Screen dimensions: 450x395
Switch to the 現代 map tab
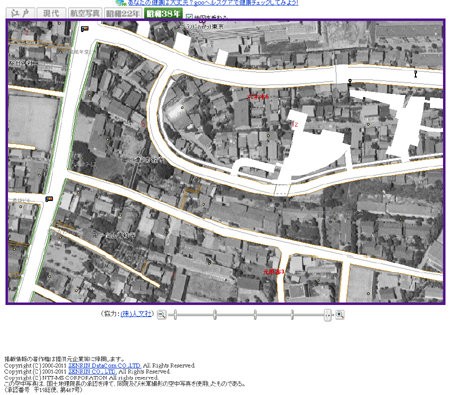pos(52,13)
